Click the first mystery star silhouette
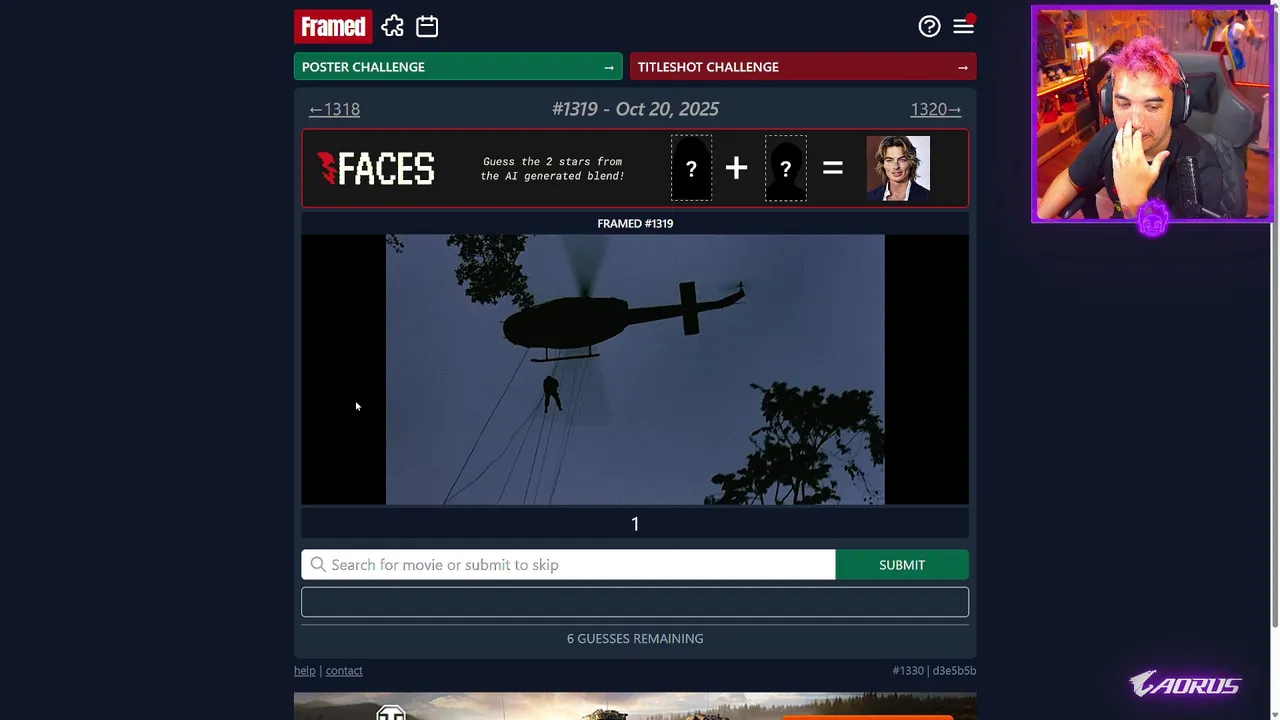The image size is (1280, 720). 691,168
